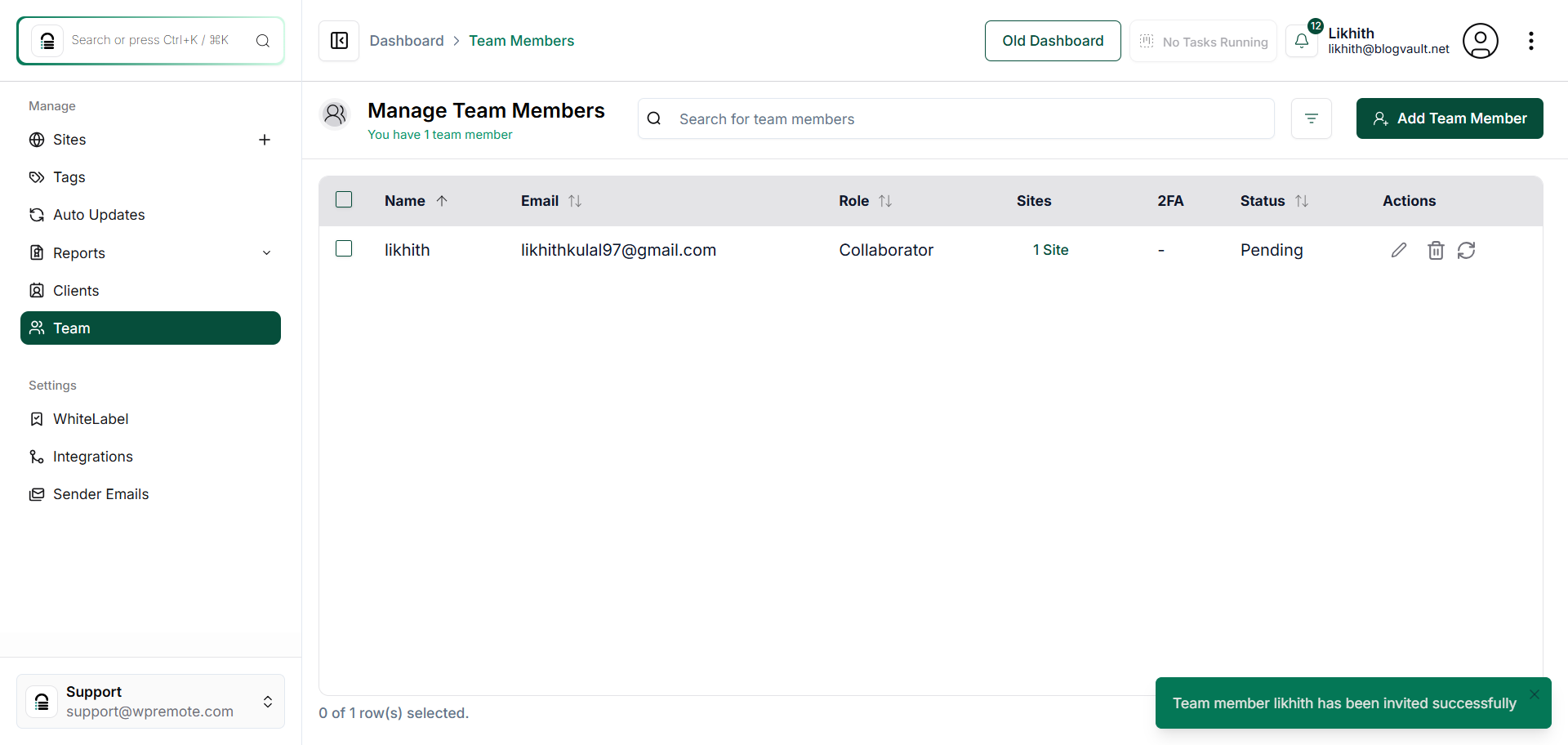
Task: Expand the Reports section chevron
Action: [x=267, y=253]
